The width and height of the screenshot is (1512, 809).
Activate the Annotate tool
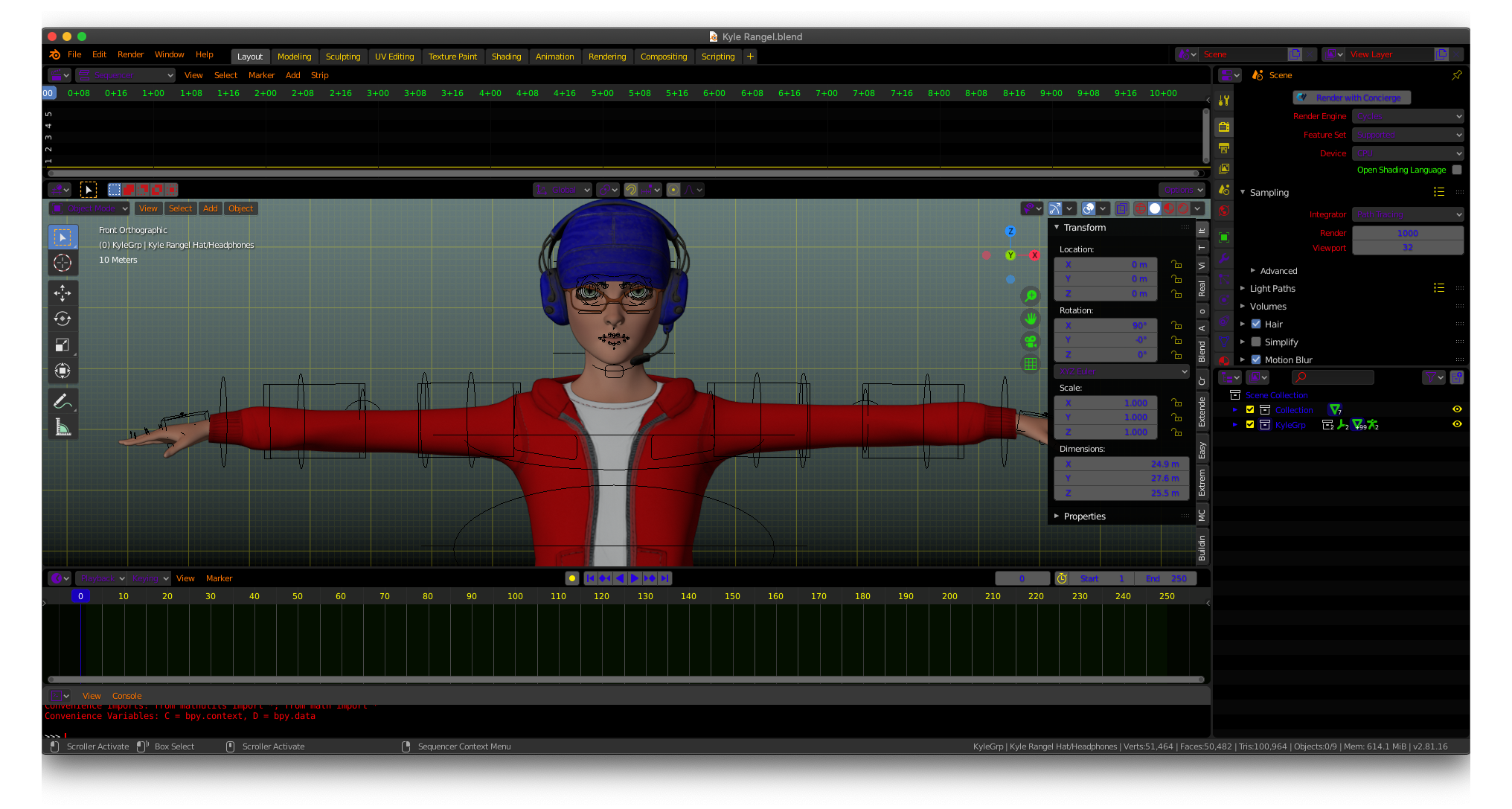pos(63,400)
